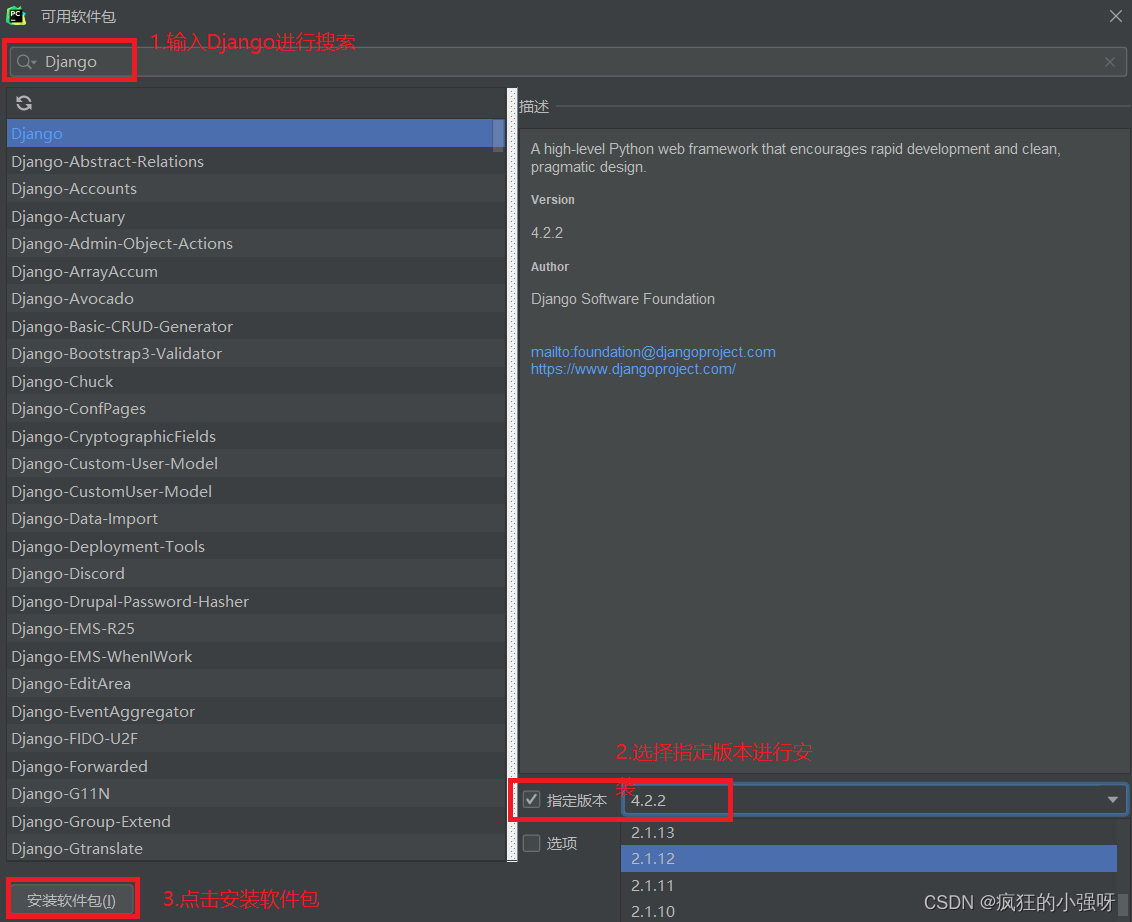The image size is (1132, 922).
Task: Select Django-Deployment-Tools in the list
Action: pyautogui.click(x=256, y=547)
